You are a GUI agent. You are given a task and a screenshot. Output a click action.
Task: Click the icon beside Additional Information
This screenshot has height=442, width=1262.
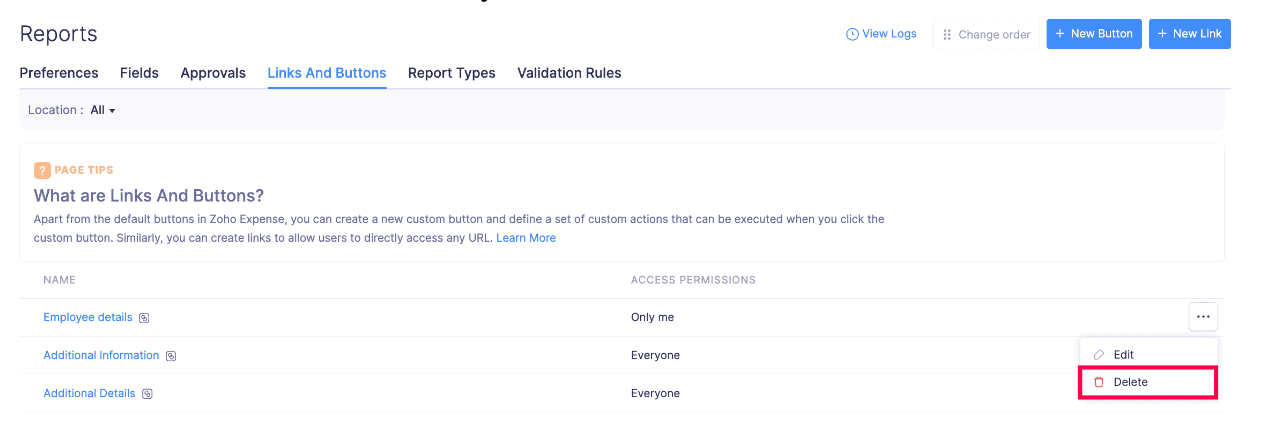[x=171, y=356]
